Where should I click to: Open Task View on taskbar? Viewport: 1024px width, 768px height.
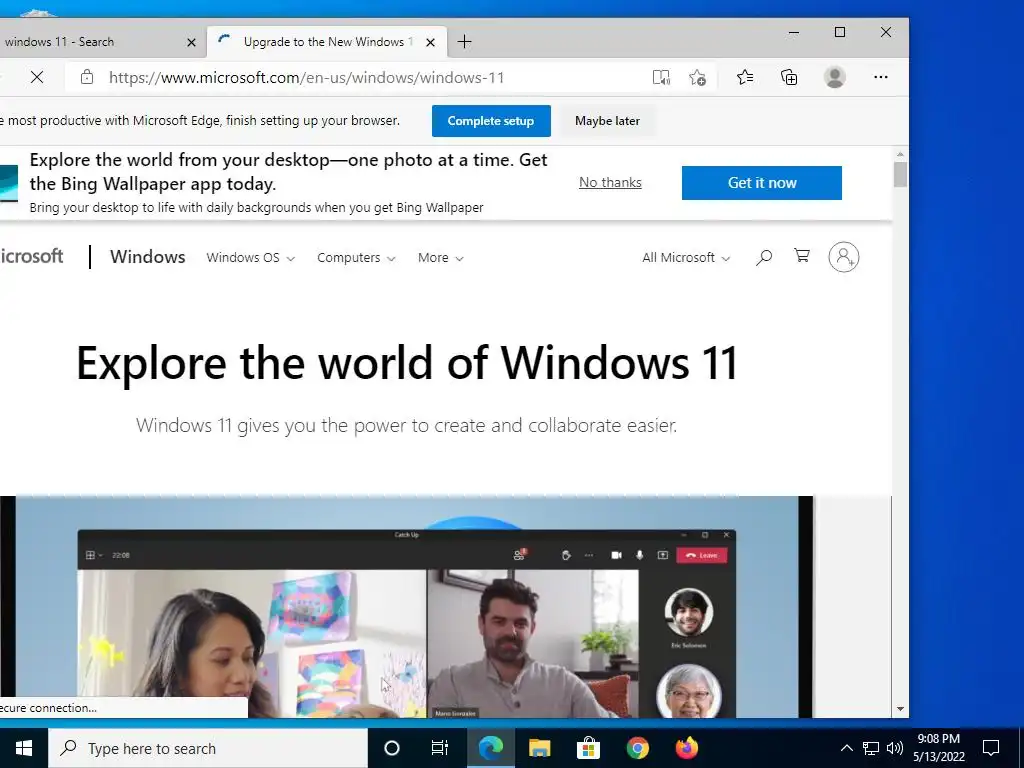(x=440, y=748)
